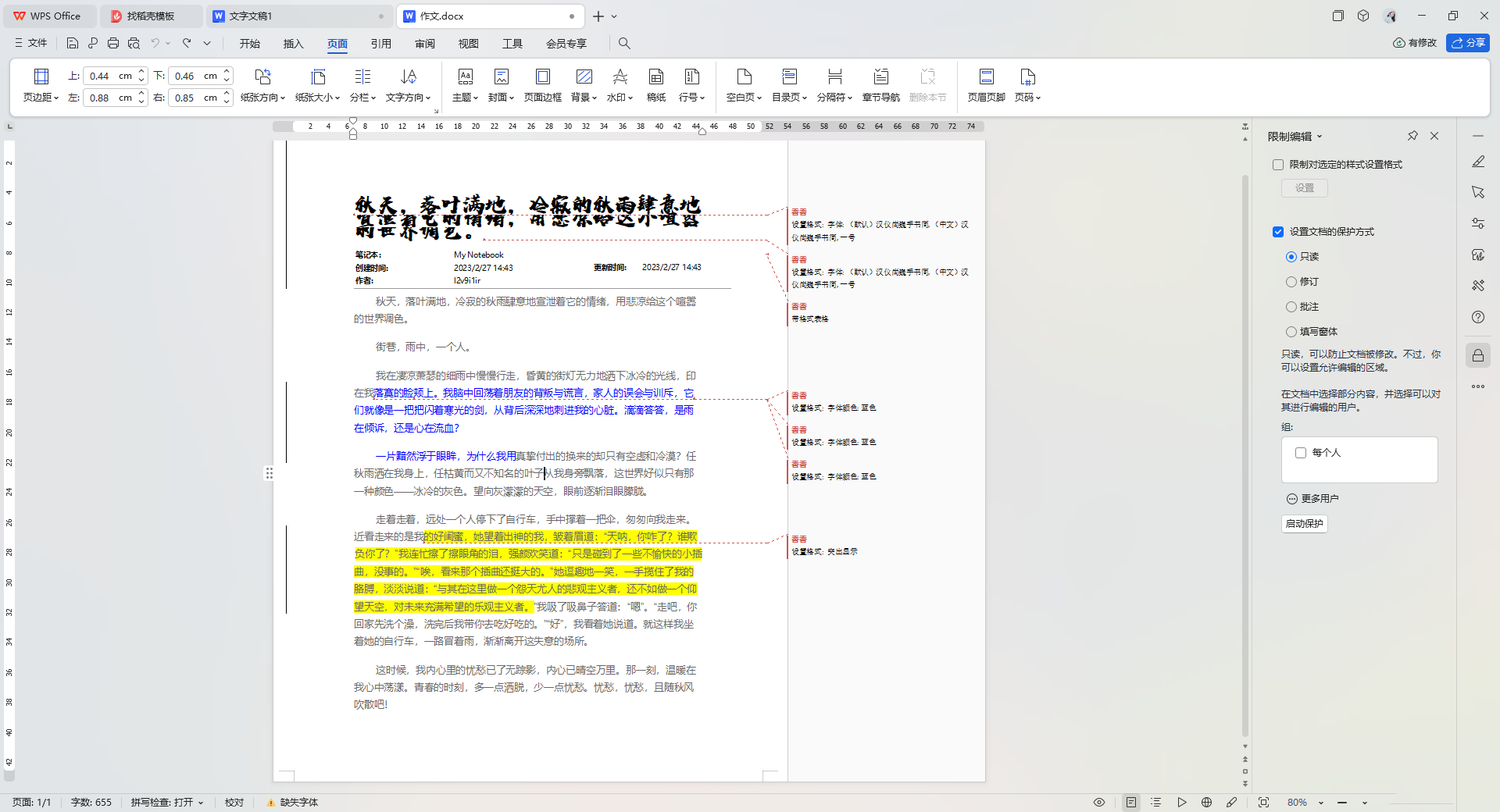
Task: Click 校对 in the status bar
Action: point(234,802)
